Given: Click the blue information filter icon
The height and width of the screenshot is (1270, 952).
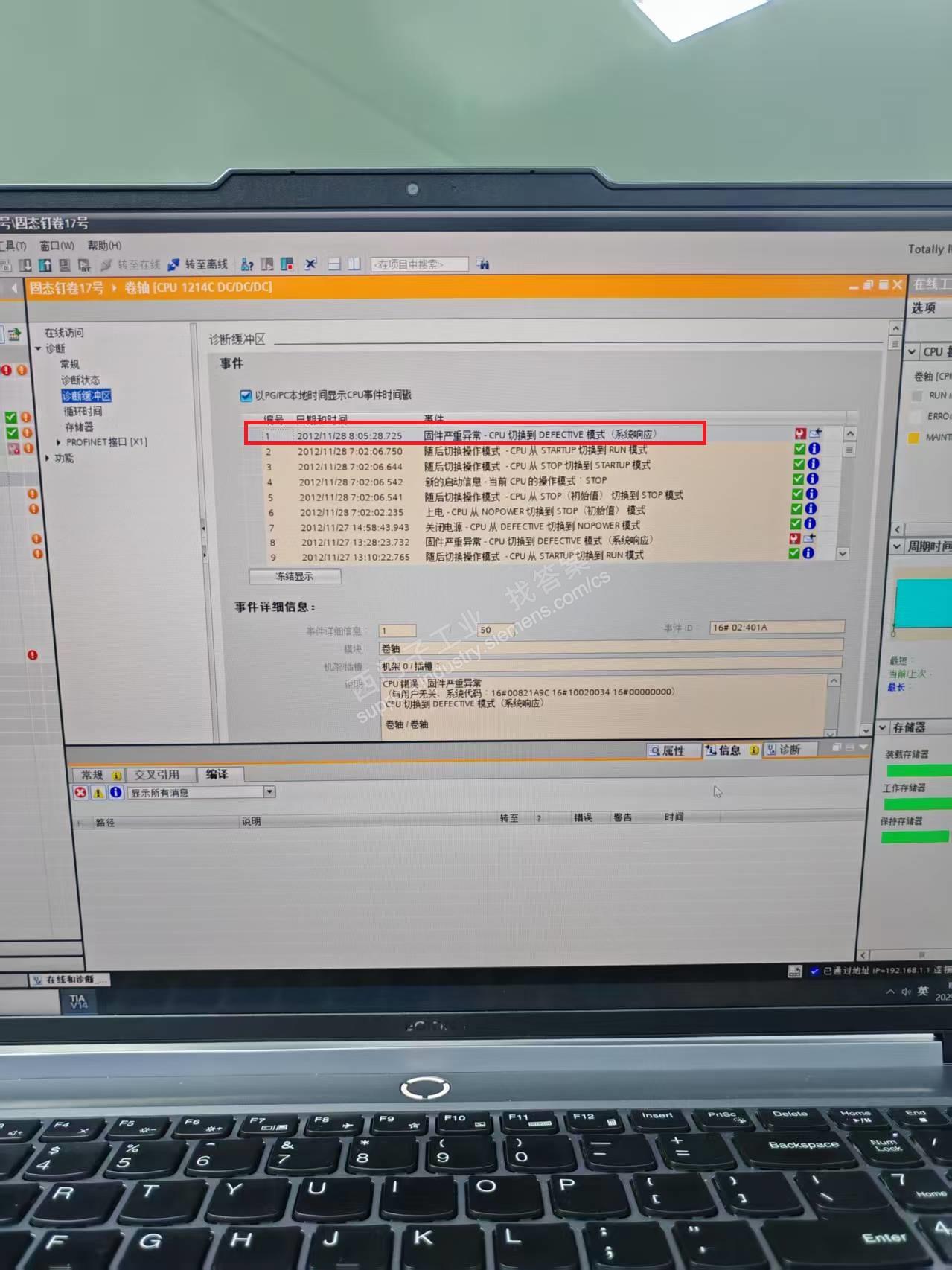Looking at the screenshot, I should 116,792.
